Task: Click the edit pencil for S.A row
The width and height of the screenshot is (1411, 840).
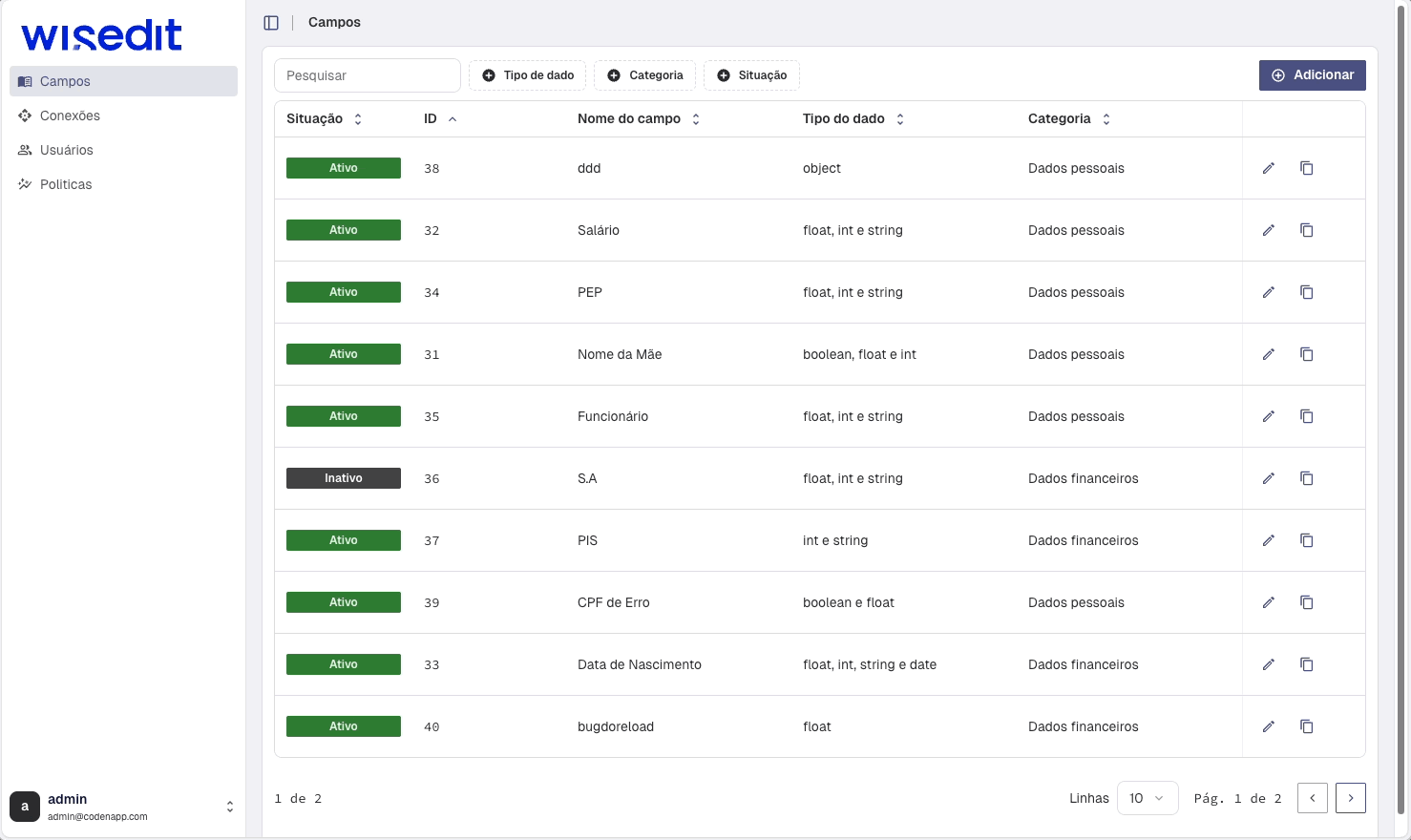Action: pos(1268,478)
